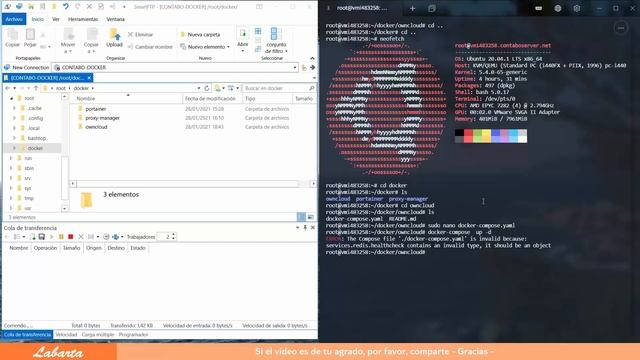This screenshot has width=640, height=360.
Task: Switch to the Carga múltiple bottom tab
Action: pos(98,335)
